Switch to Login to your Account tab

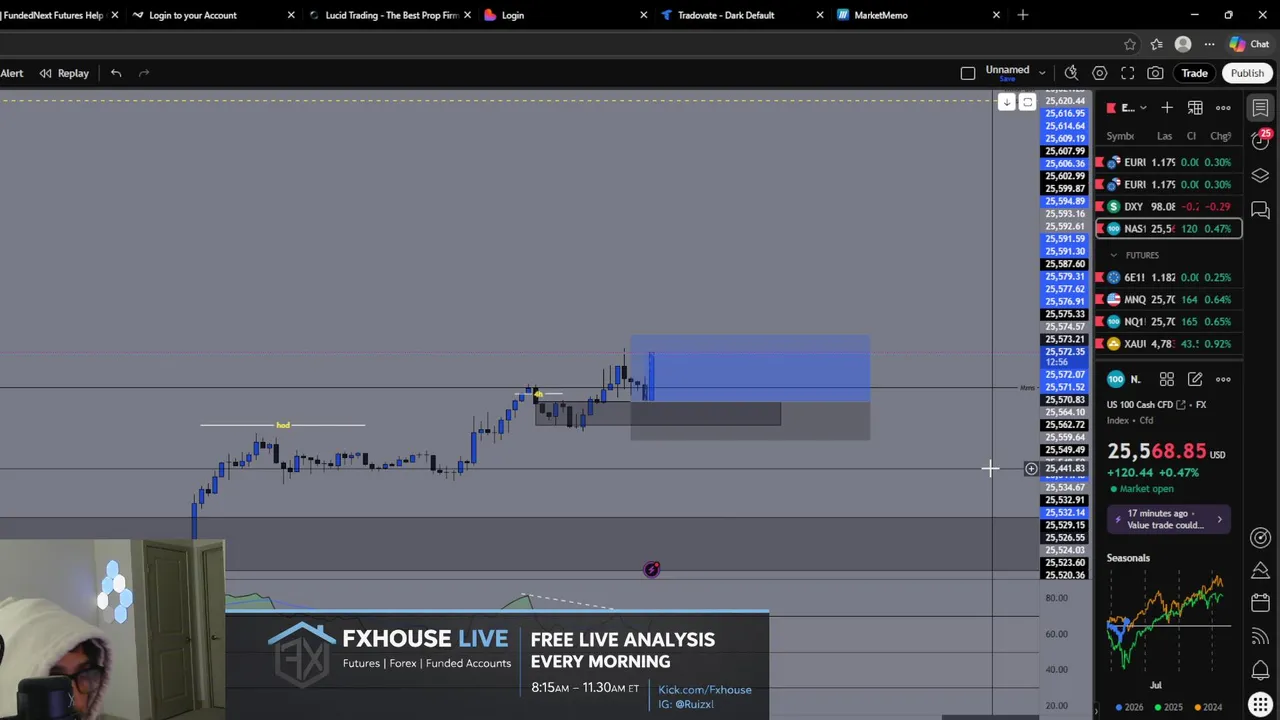pos(193,15)
